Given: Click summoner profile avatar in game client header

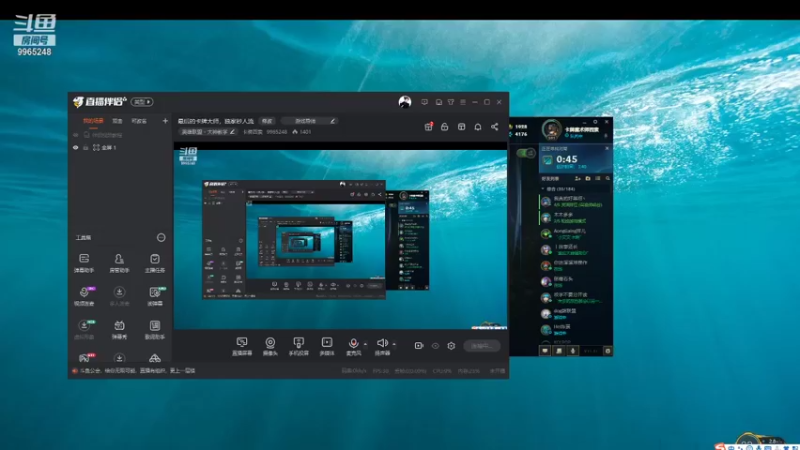Looking at the screenshot, I should [x=552, y=130].
